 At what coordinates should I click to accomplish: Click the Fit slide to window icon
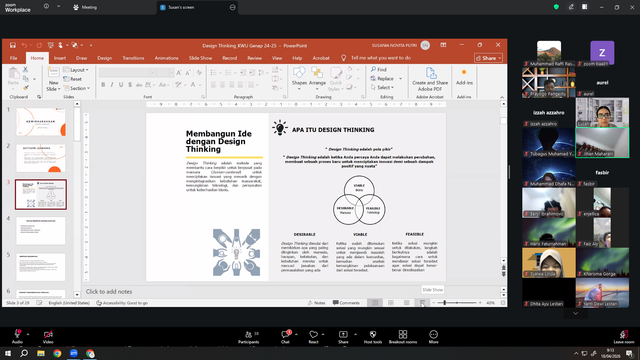click(503, 303)
